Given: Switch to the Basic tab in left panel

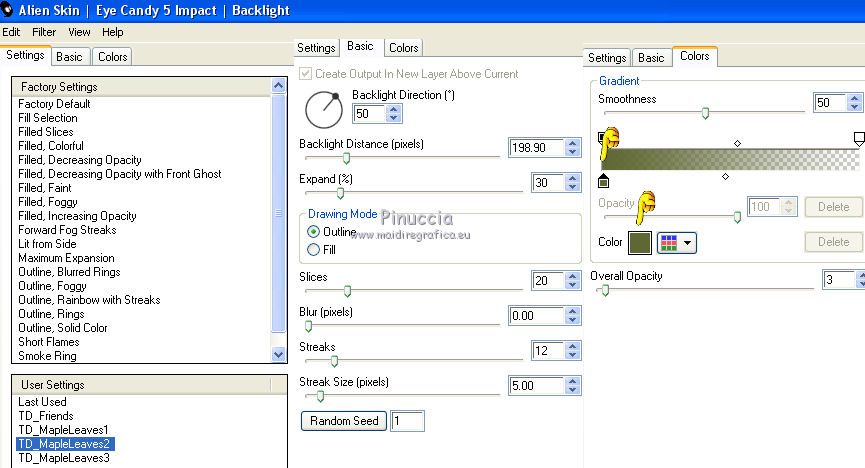Looking at the screenshot, I should pyautogui.click(x=69, y=57).
